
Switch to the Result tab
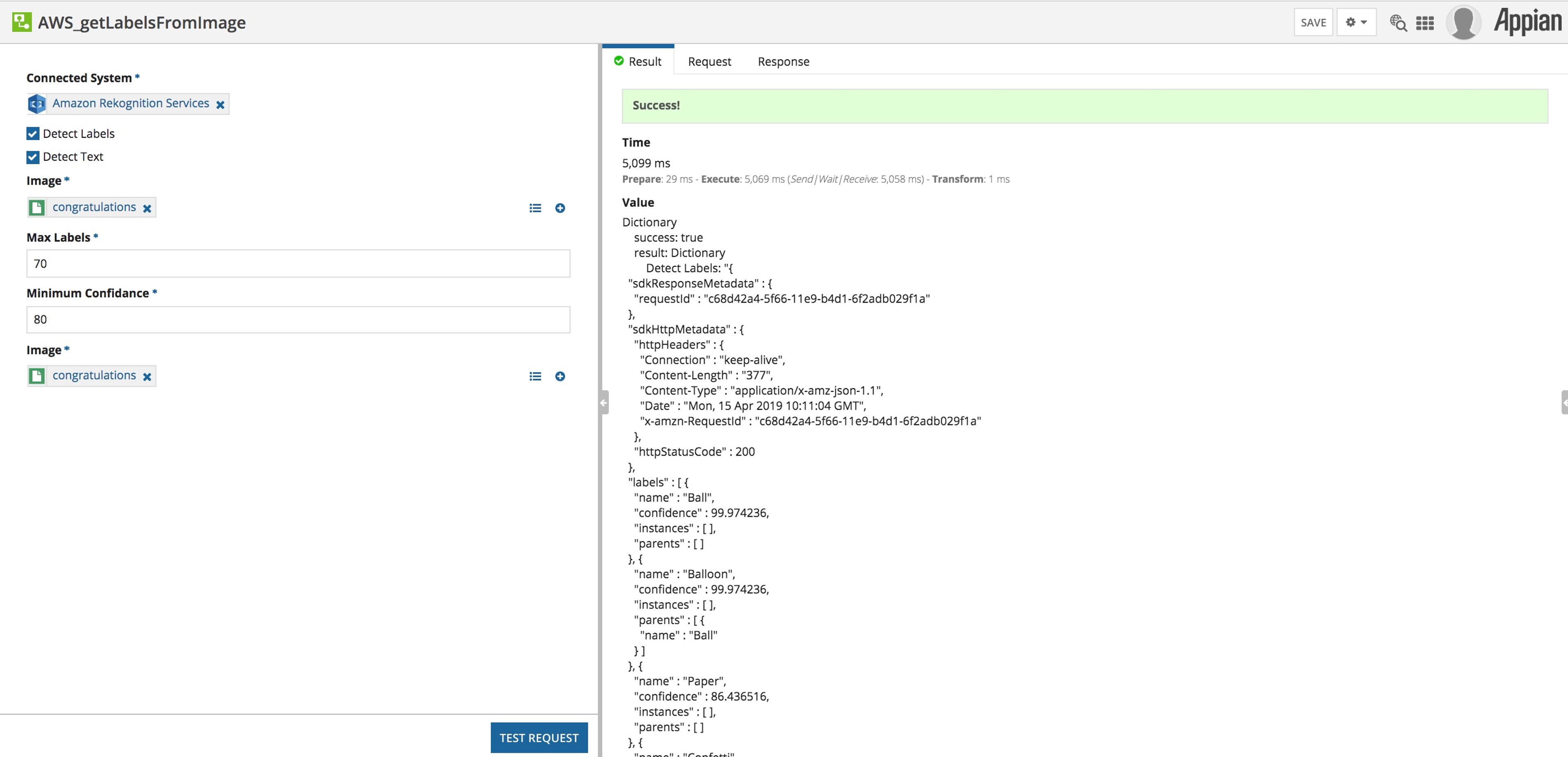pos(638,62)
